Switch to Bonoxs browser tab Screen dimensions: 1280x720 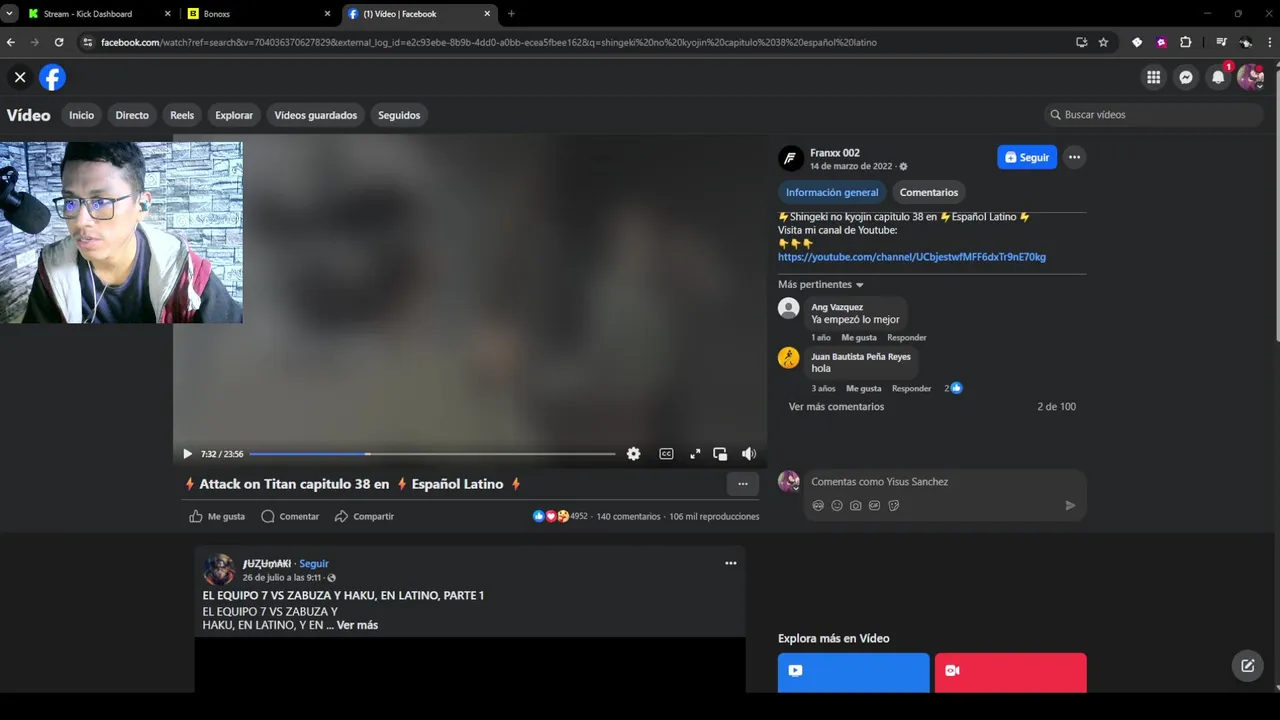click(x=260, y=14)
